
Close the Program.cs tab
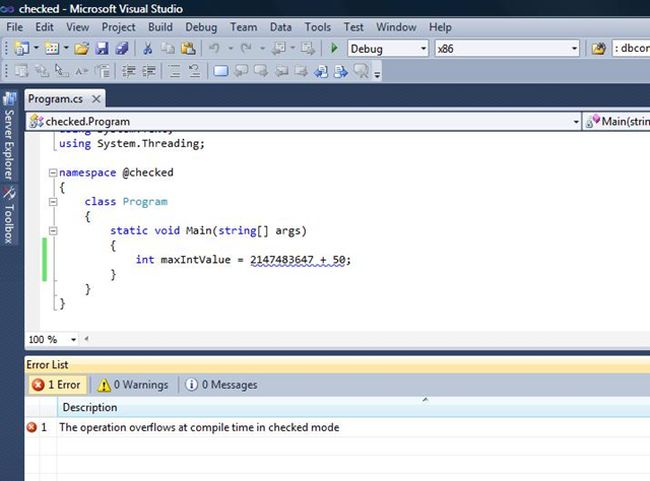point(96,99)
